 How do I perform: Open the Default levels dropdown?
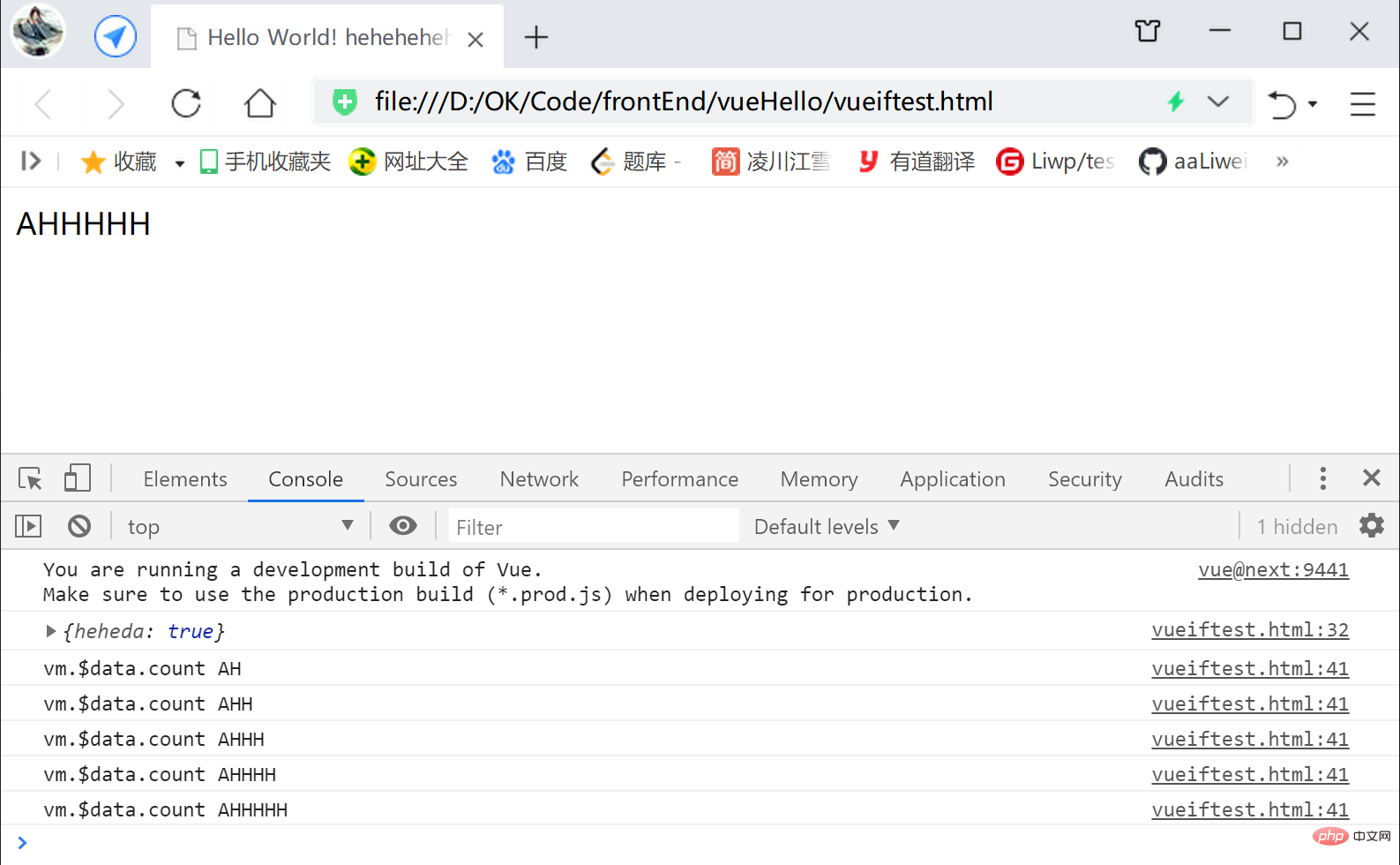827,527
